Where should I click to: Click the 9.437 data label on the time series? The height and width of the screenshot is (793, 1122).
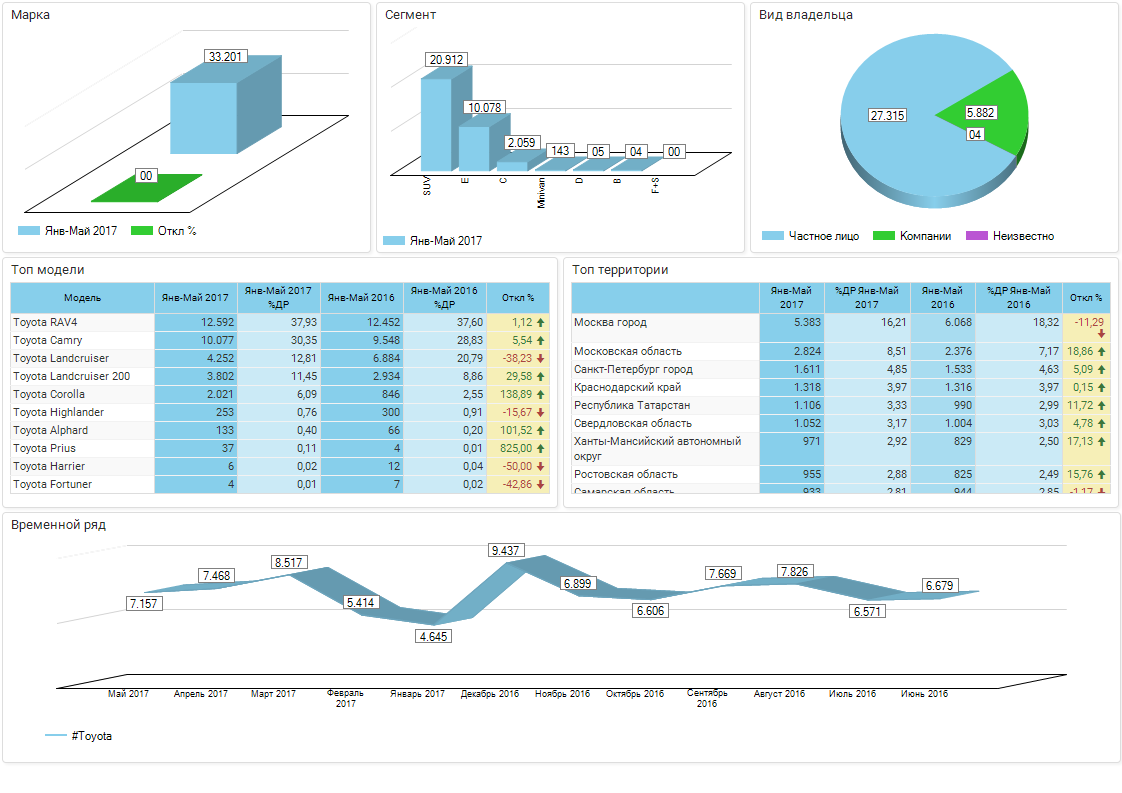tap(505, 551)
